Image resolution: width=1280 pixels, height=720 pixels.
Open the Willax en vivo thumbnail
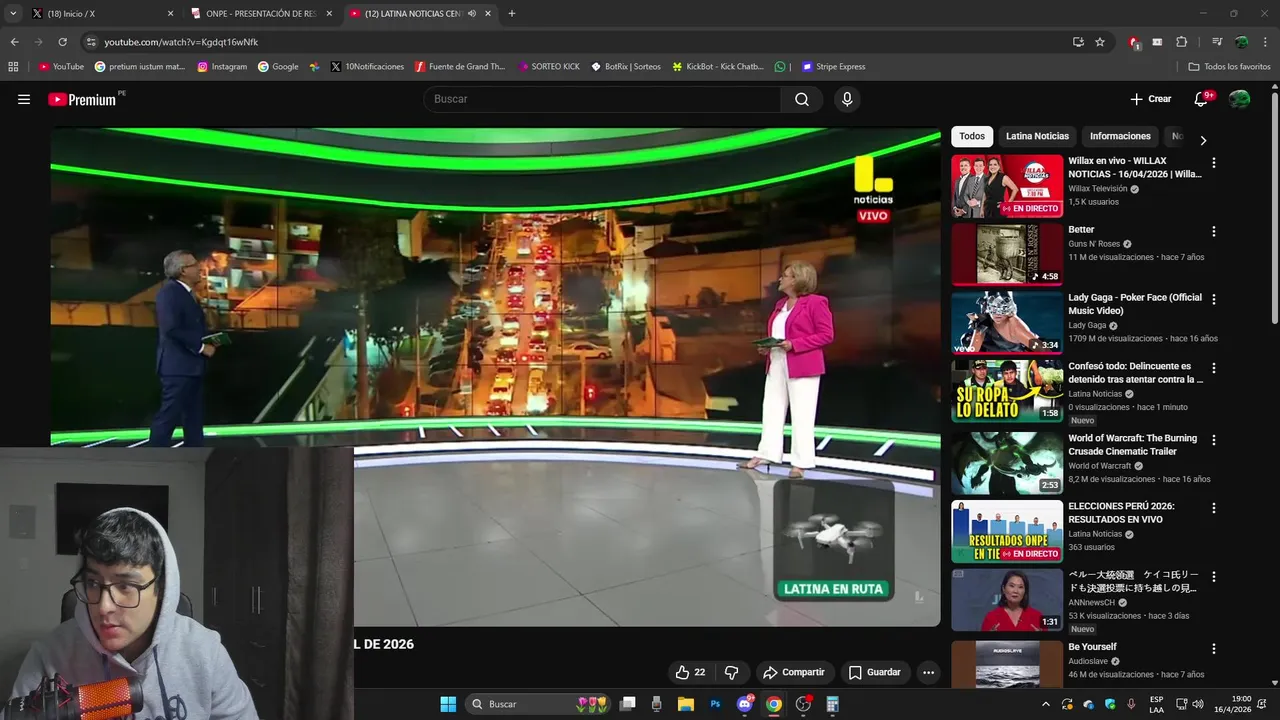tap(1007, 186)
